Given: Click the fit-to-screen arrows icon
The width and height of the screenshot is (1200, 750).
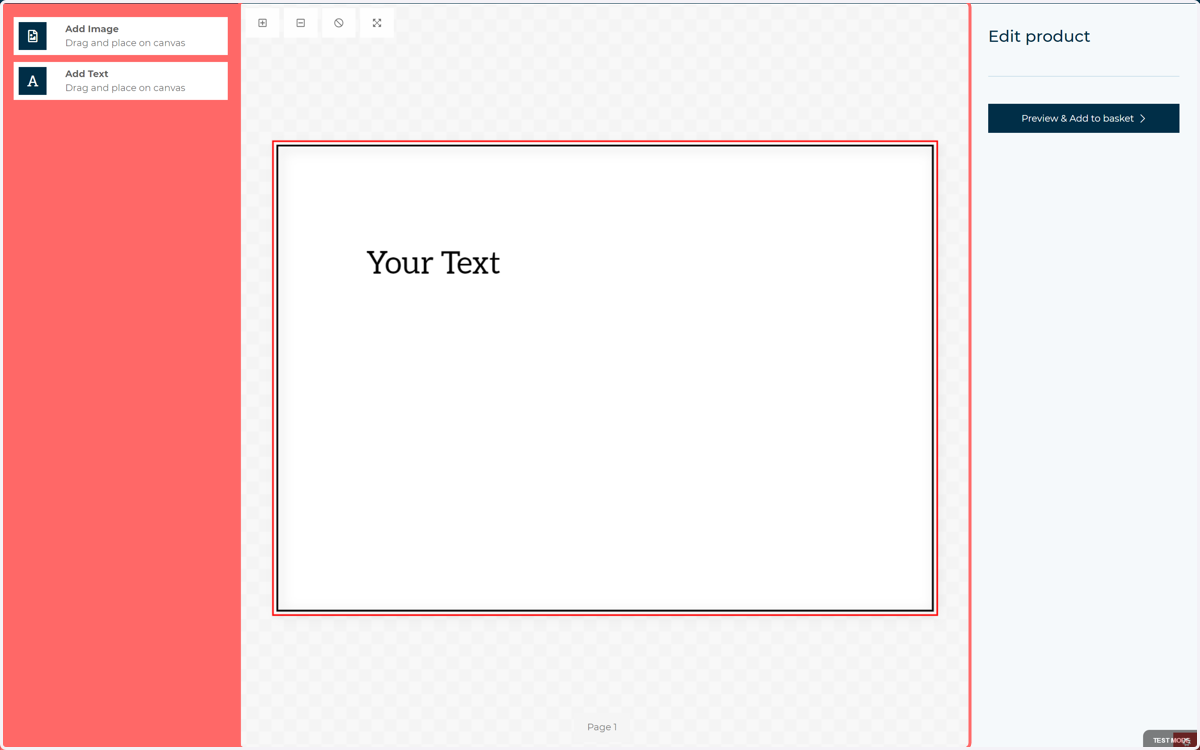Looking at the screenshot, I should 377,23.
